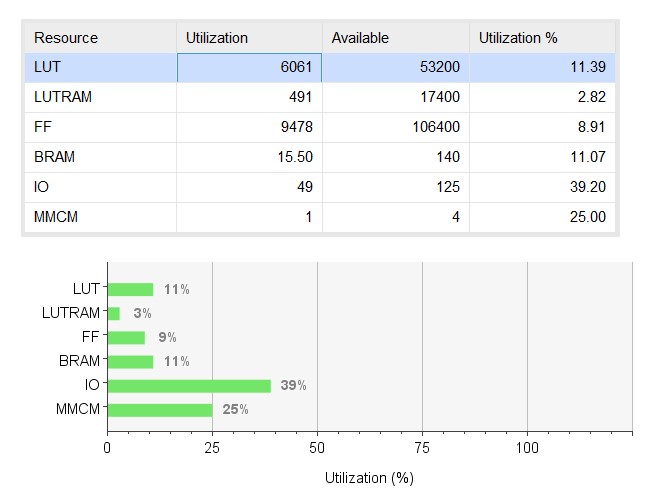Select the LUT row name cell
The height and width of the screenshot is (498, 664).
point(100,67)
